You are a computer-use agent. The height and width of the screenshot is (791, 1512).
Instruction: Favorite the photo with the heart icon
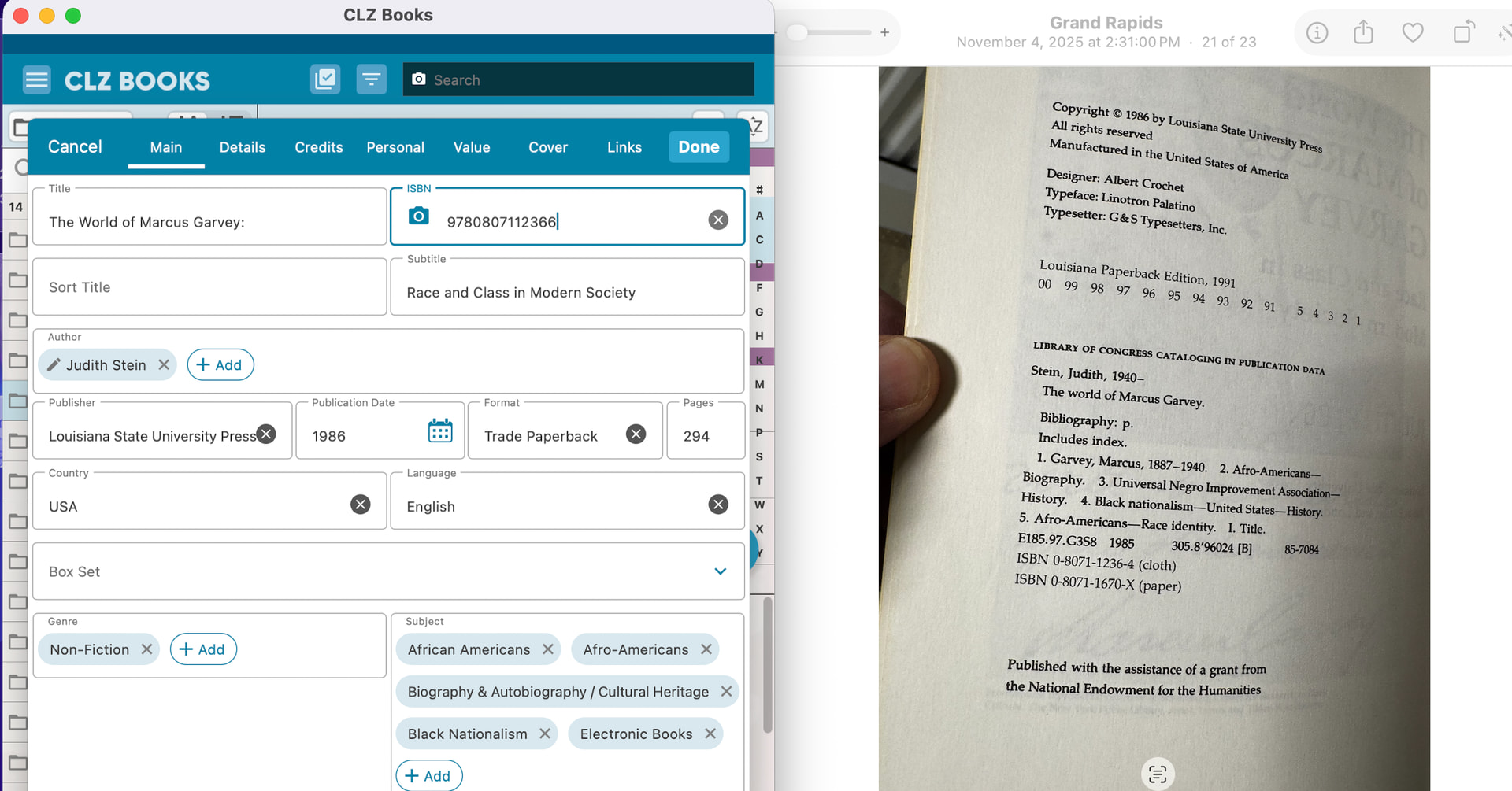1413,33
